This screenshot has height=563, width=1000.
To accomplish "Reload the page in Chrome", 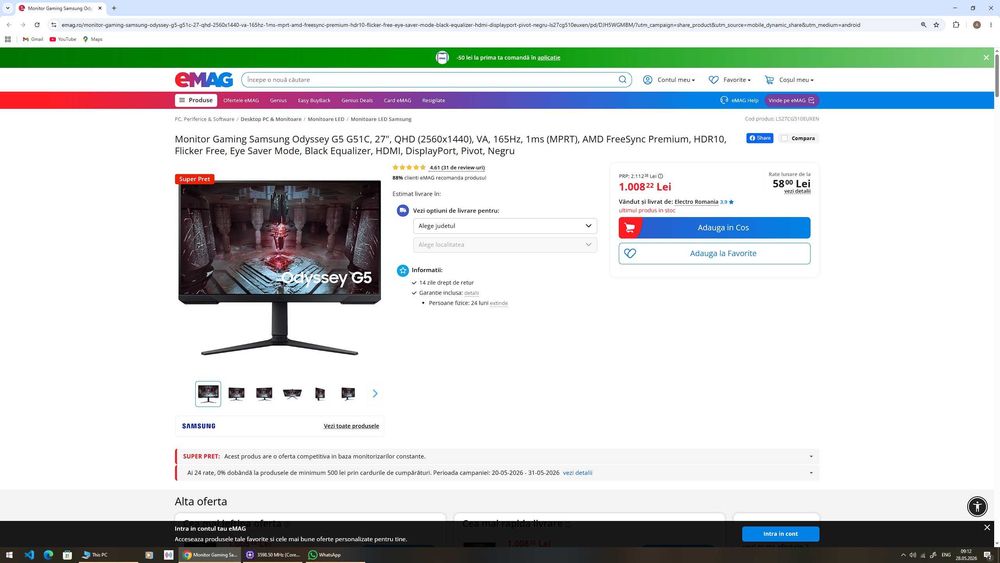I will 37,25.
